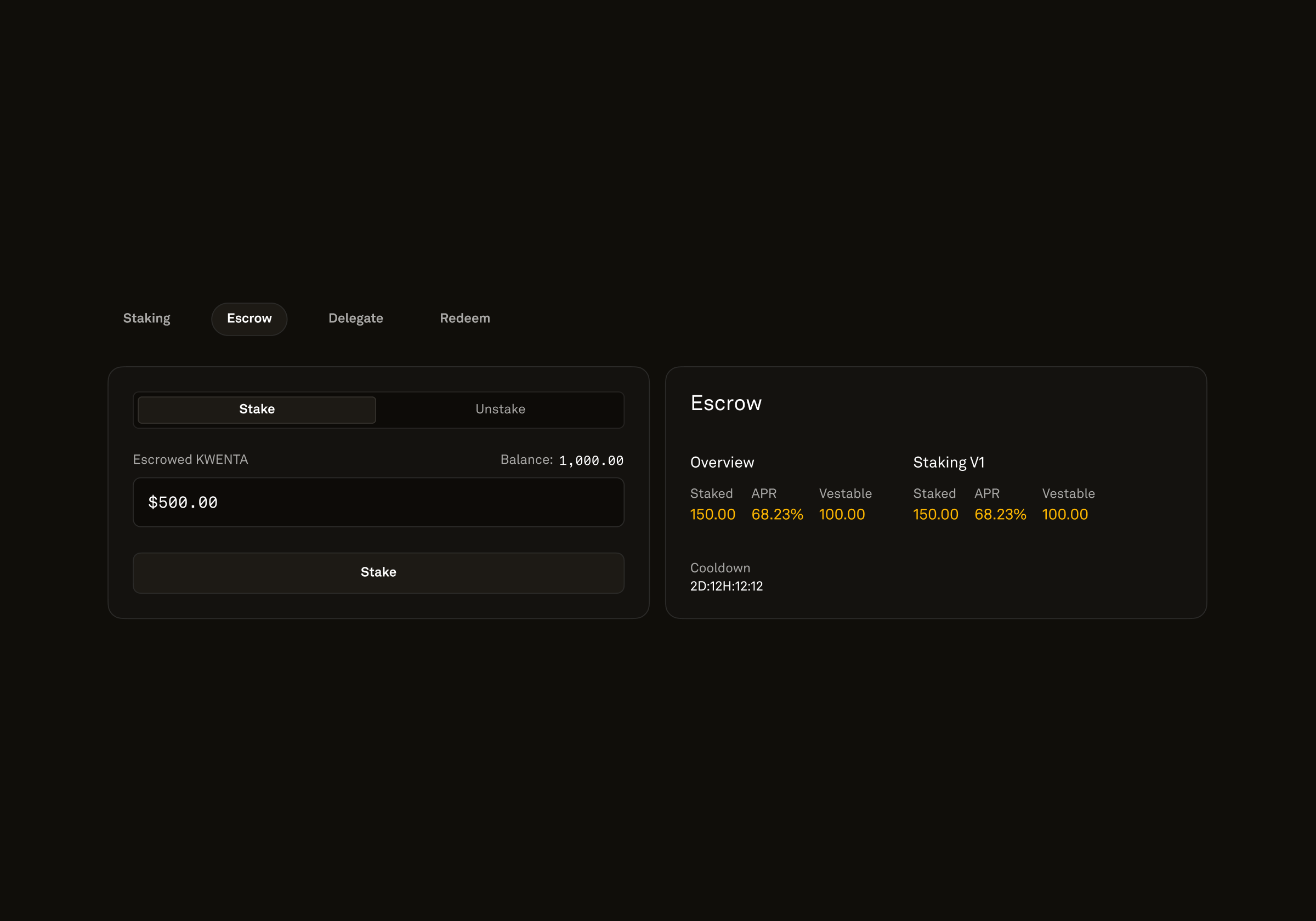The image size is (1316, 921).
Task: Click the Cooldown label
Action: coord(720,568)
